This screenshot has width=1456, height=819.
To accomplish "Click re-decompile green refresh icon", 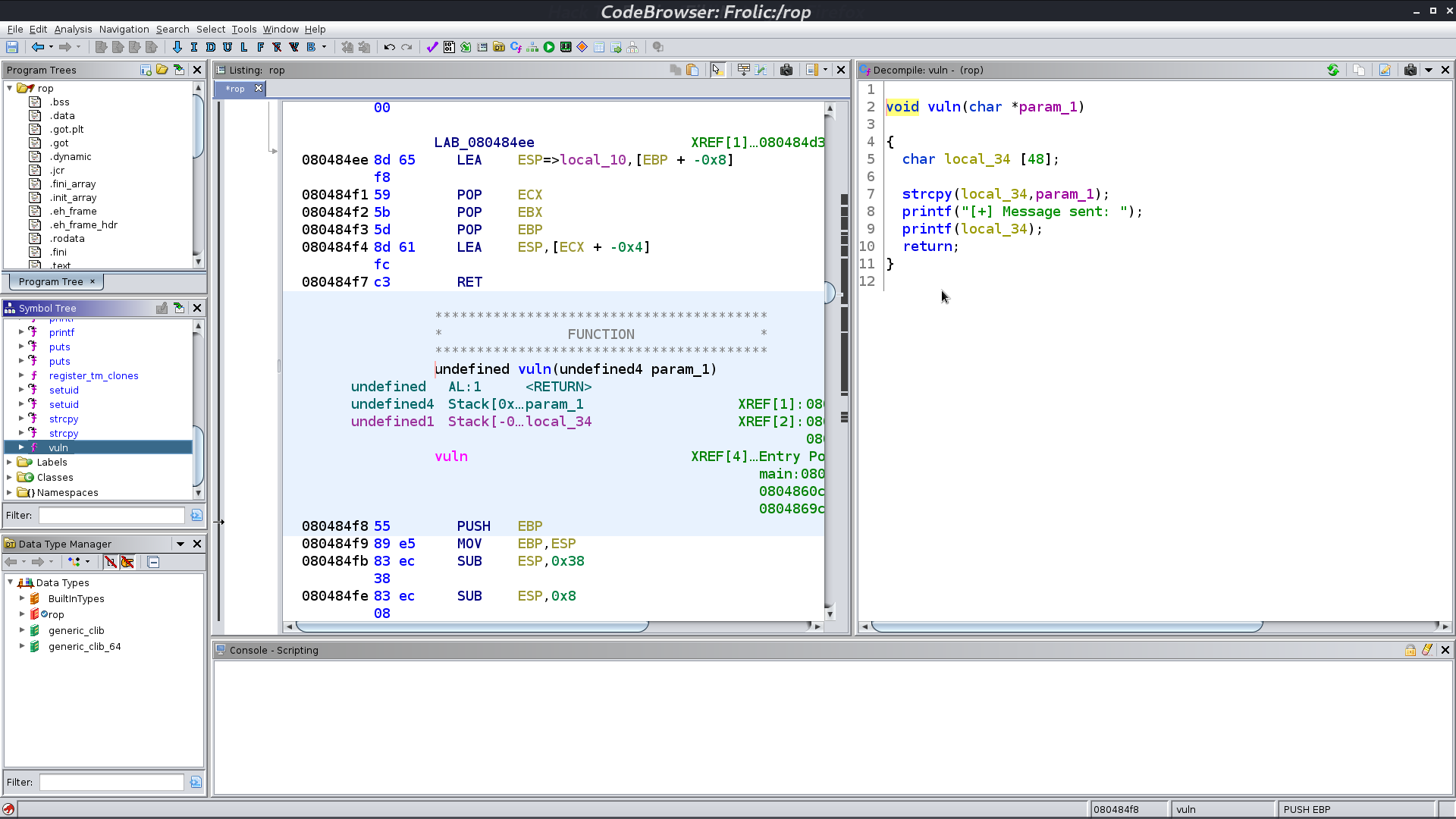I will click(x=1333, y=70).
